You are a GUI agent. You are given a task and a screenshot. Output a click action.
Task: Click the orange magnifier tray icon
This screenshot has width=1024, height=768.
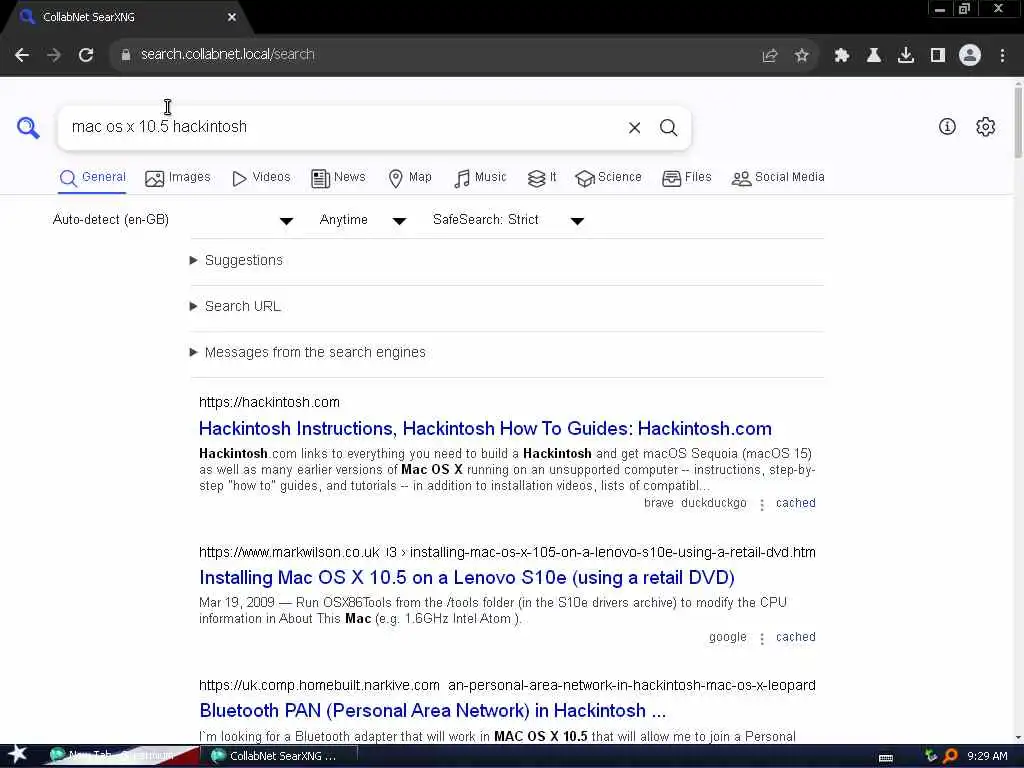[951, 756]
